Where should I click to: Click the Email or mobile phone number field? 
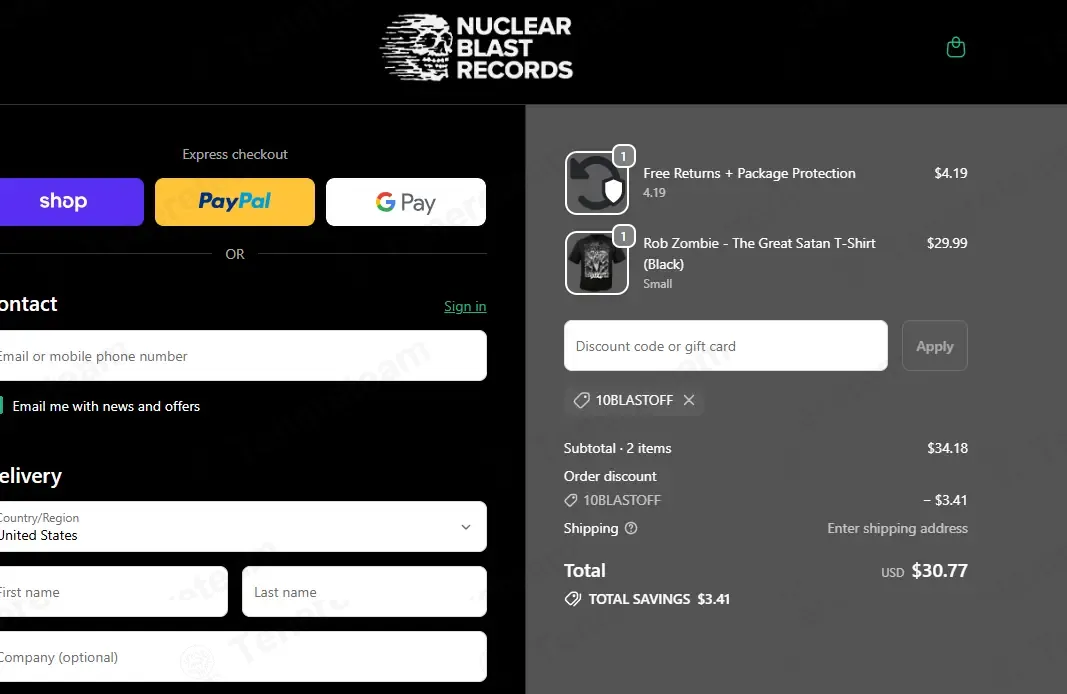coord(240,356)
